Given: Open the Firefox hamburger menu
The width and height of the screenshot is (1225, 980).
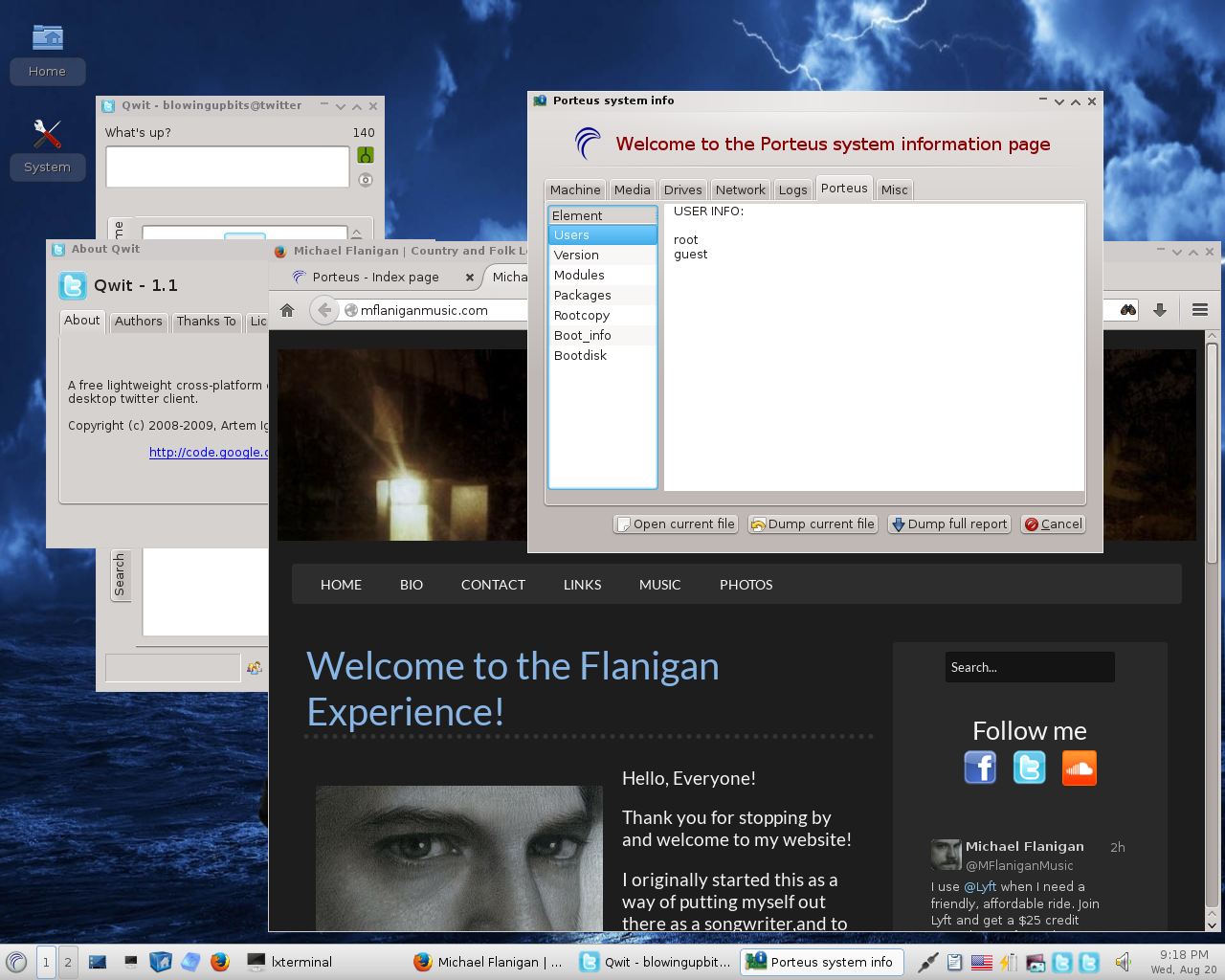Looking at the screenshot, I should tap(1200, 310).
